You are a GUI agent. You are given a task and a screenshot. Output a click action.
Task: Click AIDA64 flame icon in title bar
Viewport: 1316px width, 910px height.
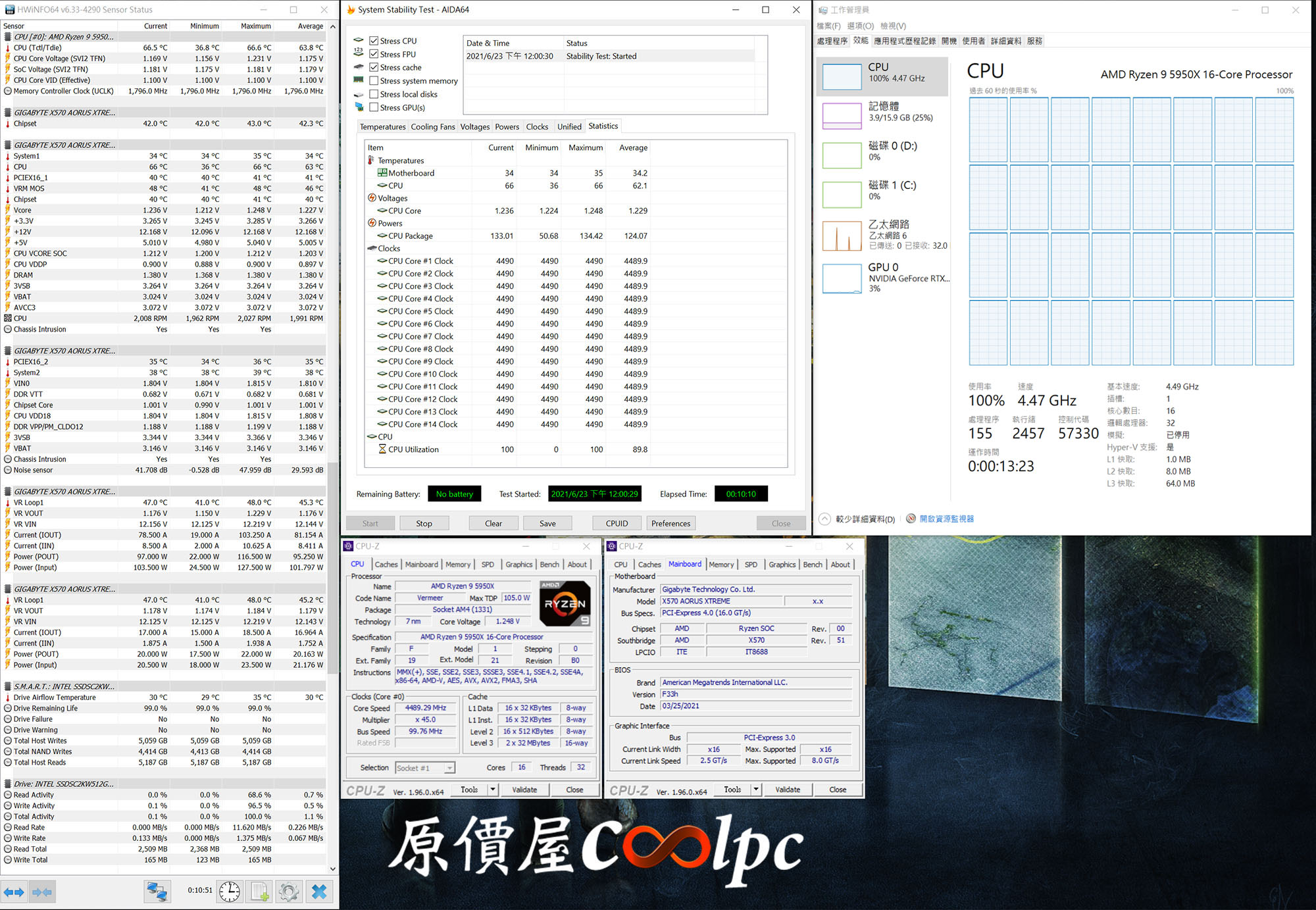351,9
